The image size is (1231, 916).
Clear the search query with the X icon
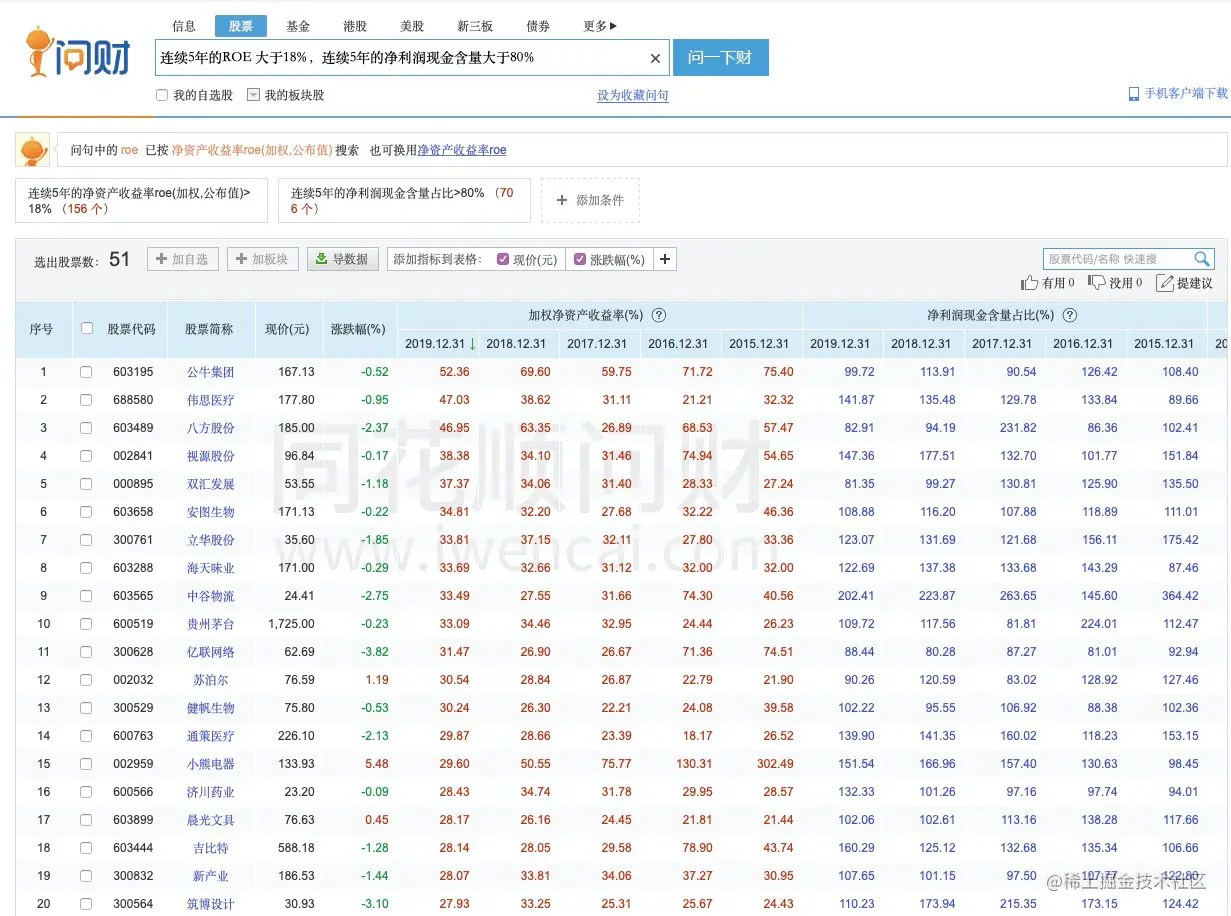pyautogui.click(x=655, y=58)
